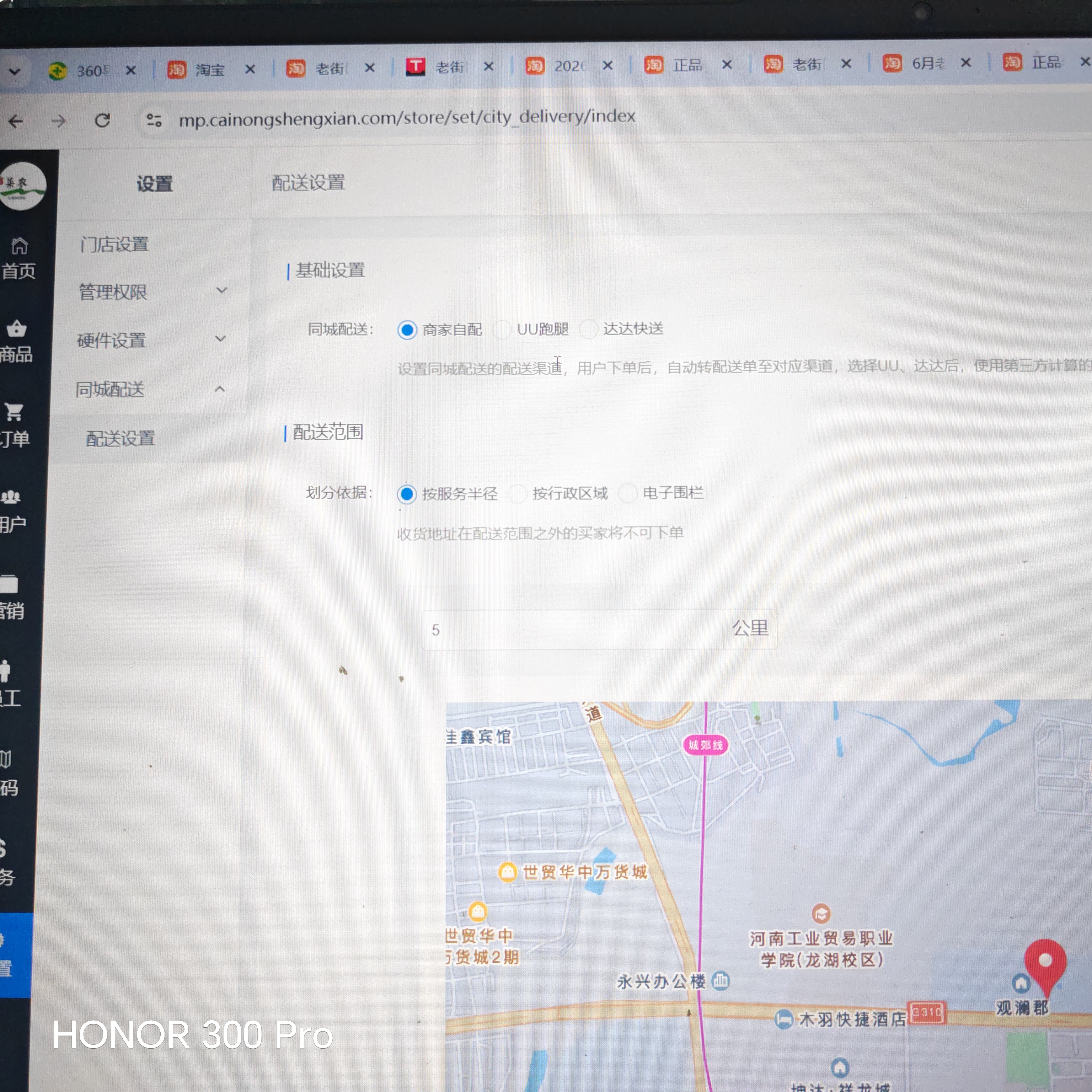Click the 划分依据: field label
The image size is (1092, 1092).
pyautogui.click(x=339, y=493)
